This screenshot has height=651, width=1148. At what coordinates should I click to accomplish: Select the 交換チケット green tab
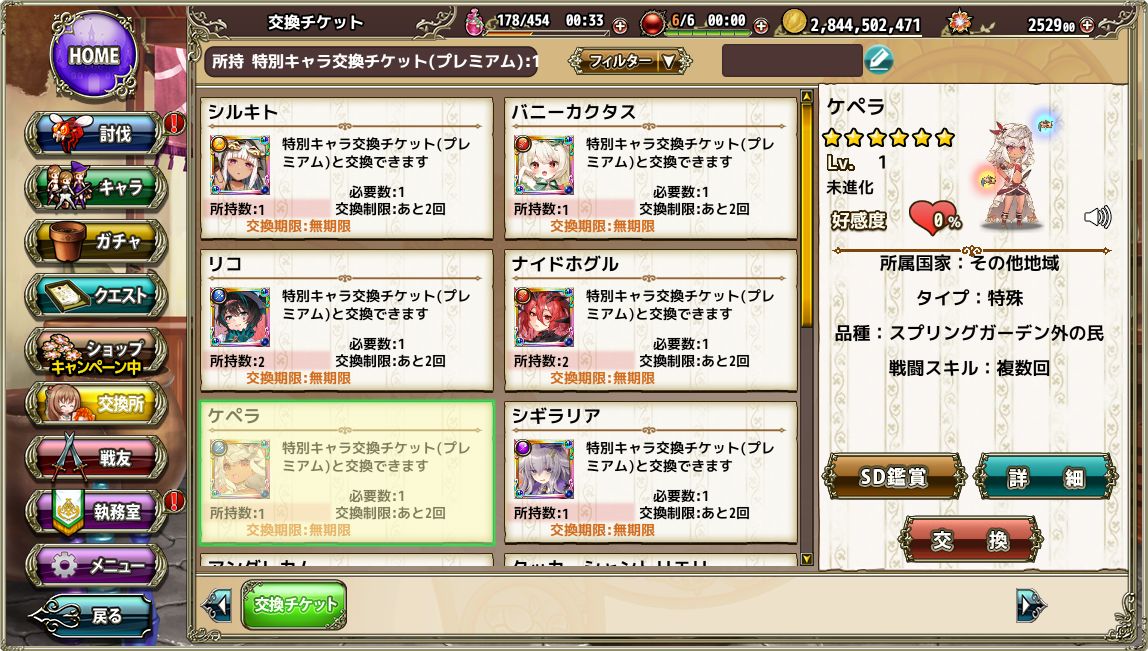(294, 605)
